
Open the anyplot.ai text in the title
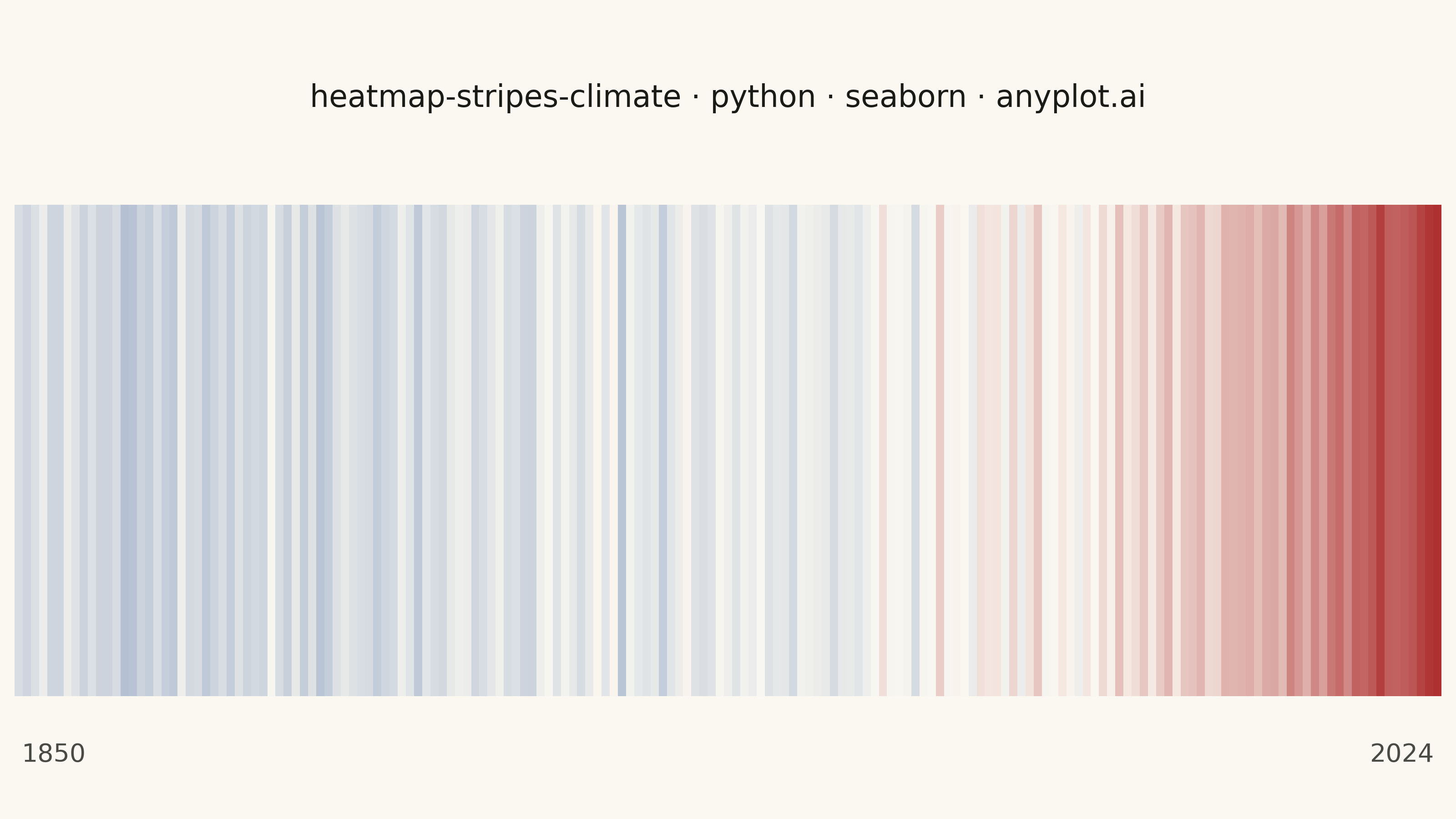pyautogui.click(x=1071, y=96)
